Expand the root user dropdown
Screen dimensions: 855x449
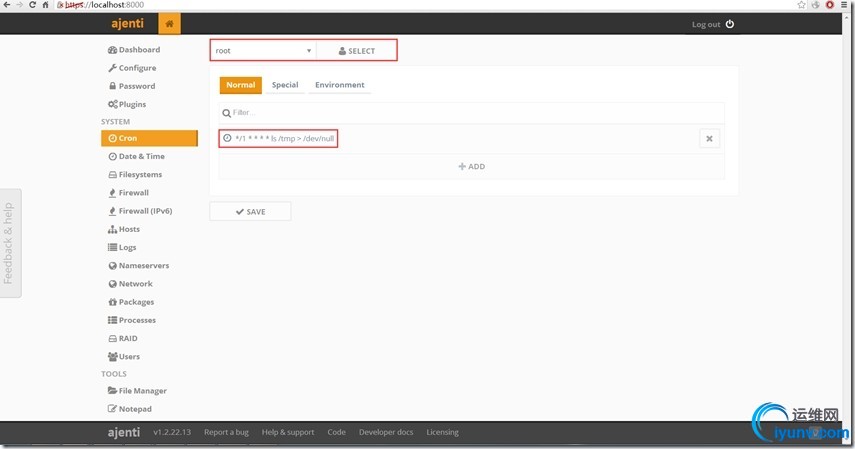click(x=263, y=50)
